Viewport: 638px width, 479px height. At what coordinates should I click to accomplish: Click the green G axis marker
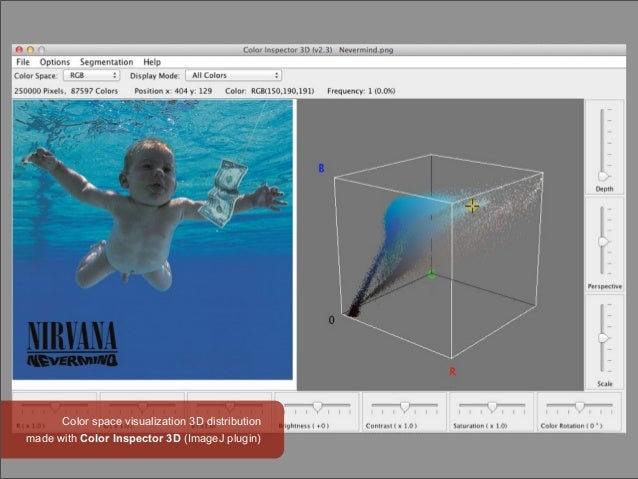(x=431, y=274)
